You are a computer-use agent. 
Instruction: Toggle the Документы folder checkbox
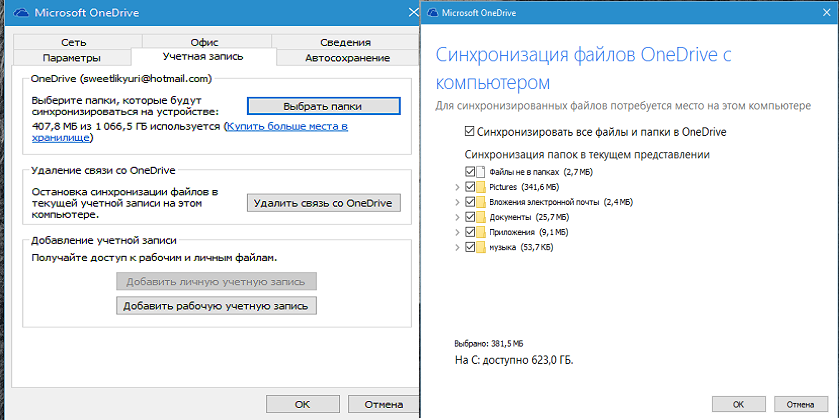click(470, 218)
